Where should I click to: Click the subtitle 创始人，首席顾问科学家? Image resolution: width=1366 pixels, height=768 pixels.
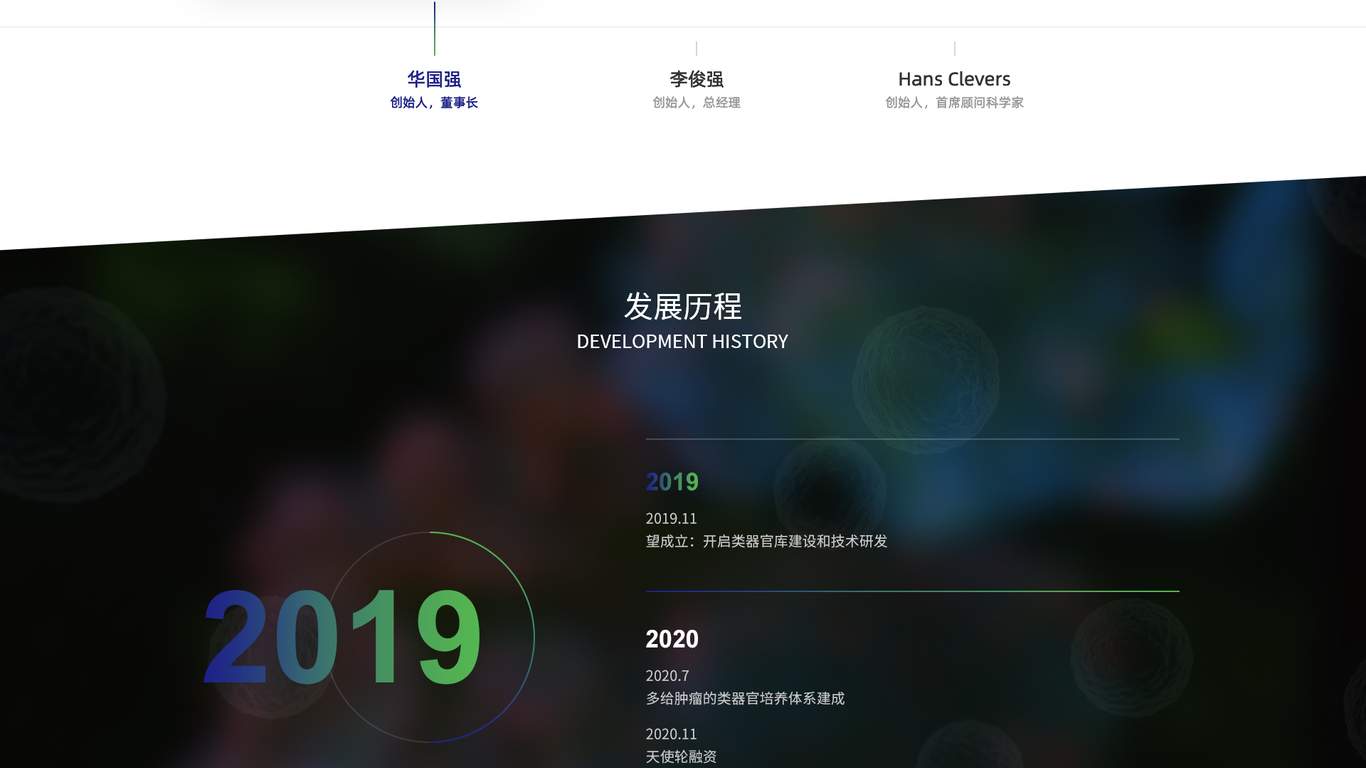pos(954,102)
